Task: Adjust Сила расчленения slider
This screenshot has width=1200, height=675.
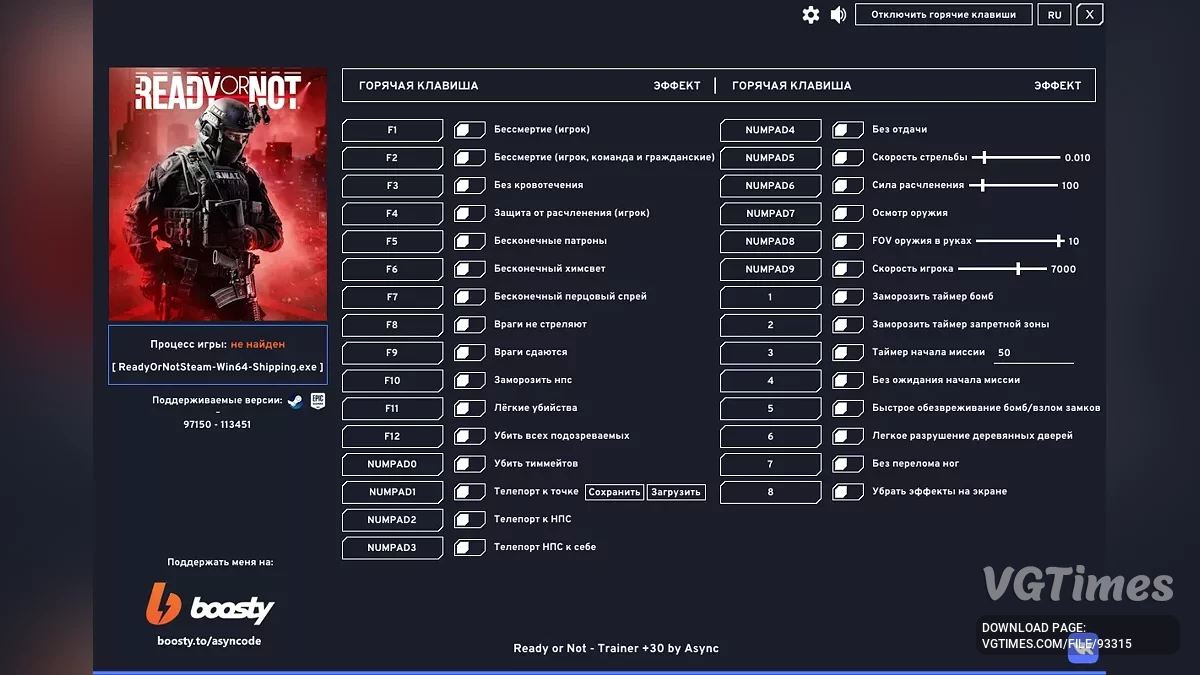Action: click(1014, 186)
